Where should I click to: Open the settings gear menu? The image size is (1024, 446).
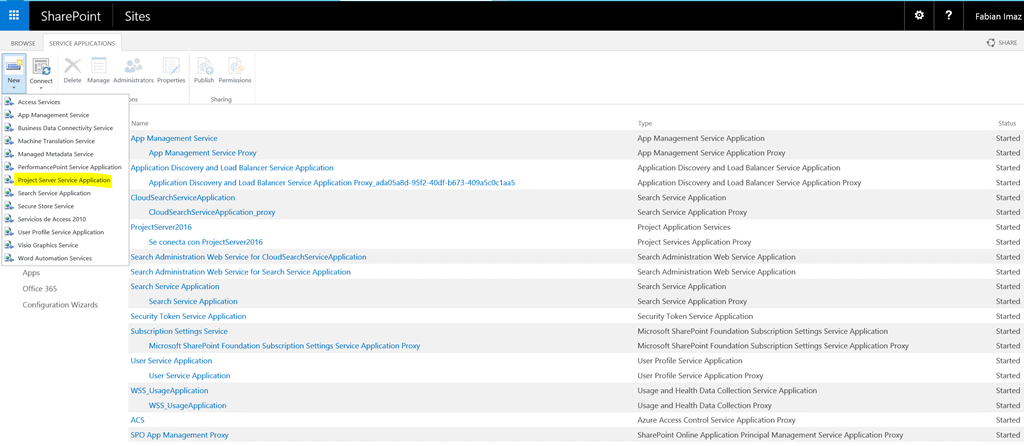pos(919,16)
